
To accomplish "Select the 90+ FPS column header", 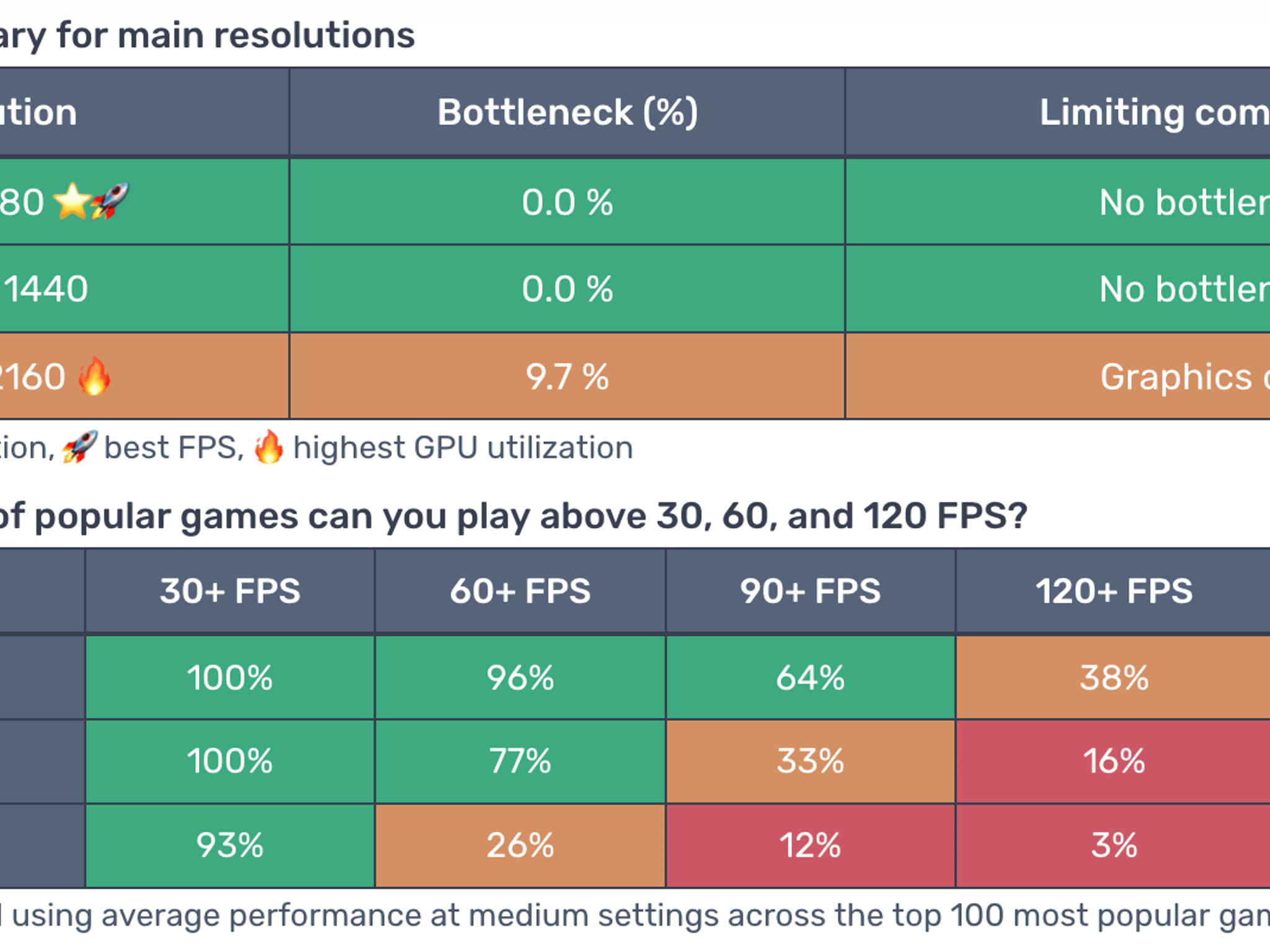I will point(810,591).
